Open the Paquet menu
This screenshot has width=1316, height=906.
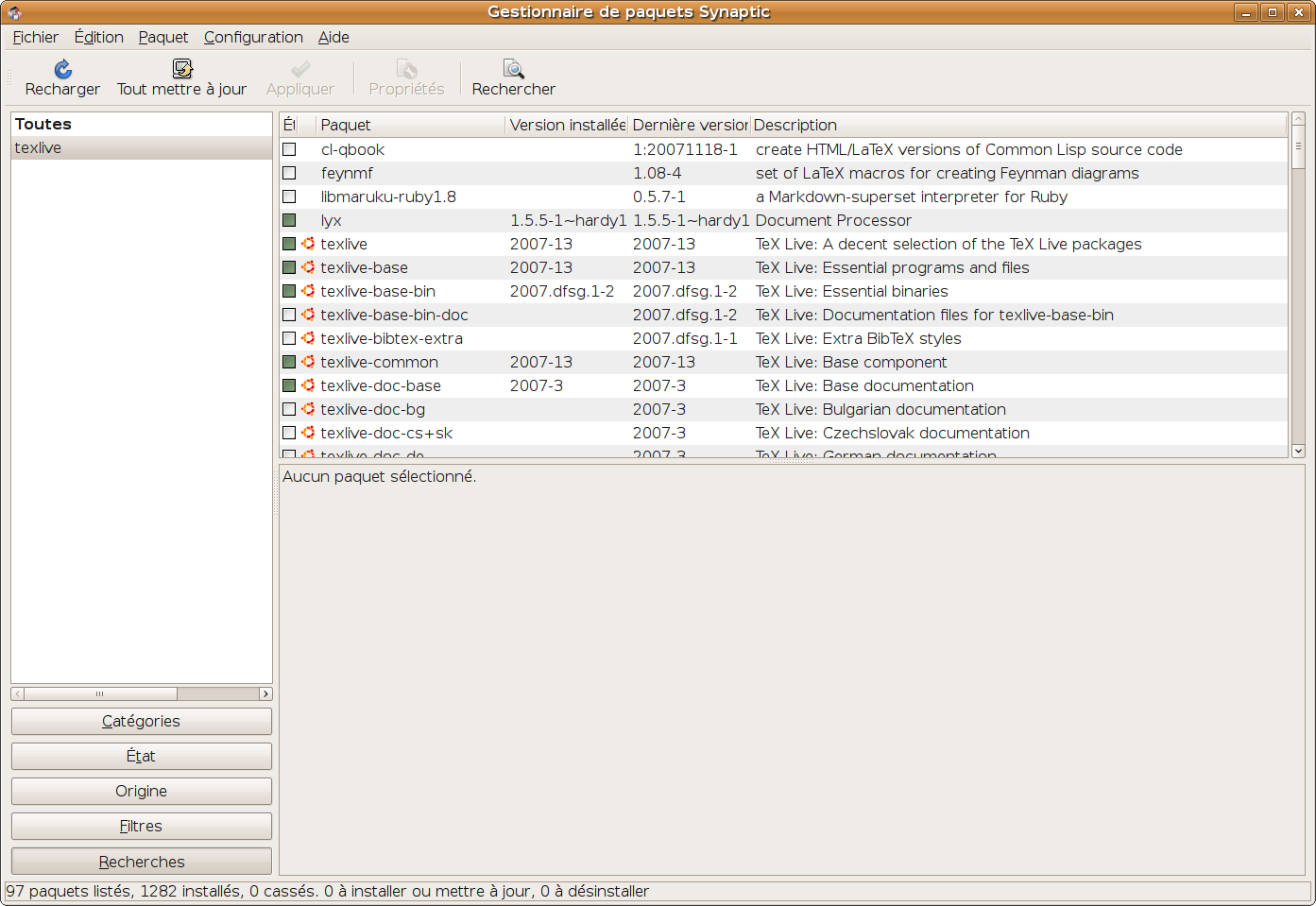(163, 37)
